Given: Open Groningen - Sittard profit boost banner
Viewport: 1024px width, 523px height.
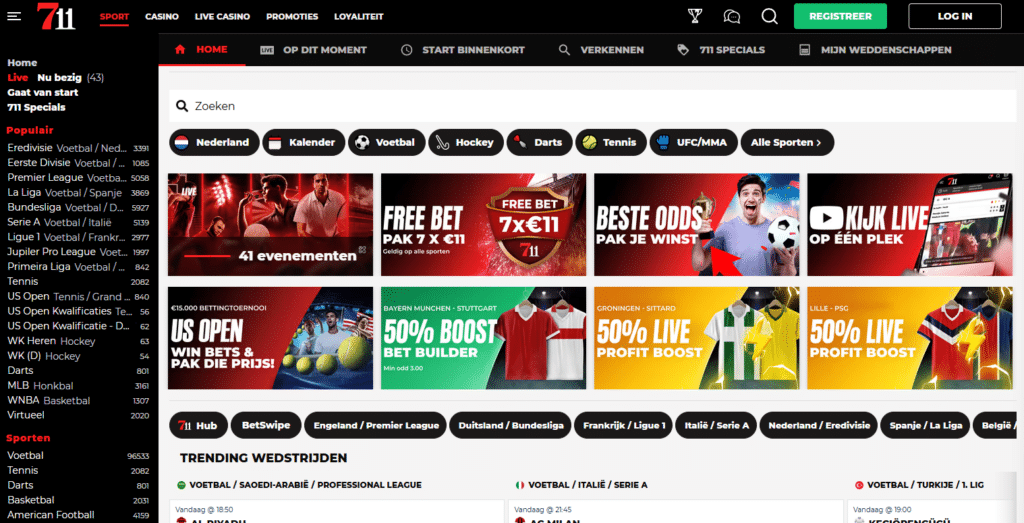Looking at the screenshot, I should [x=697, y=338].
